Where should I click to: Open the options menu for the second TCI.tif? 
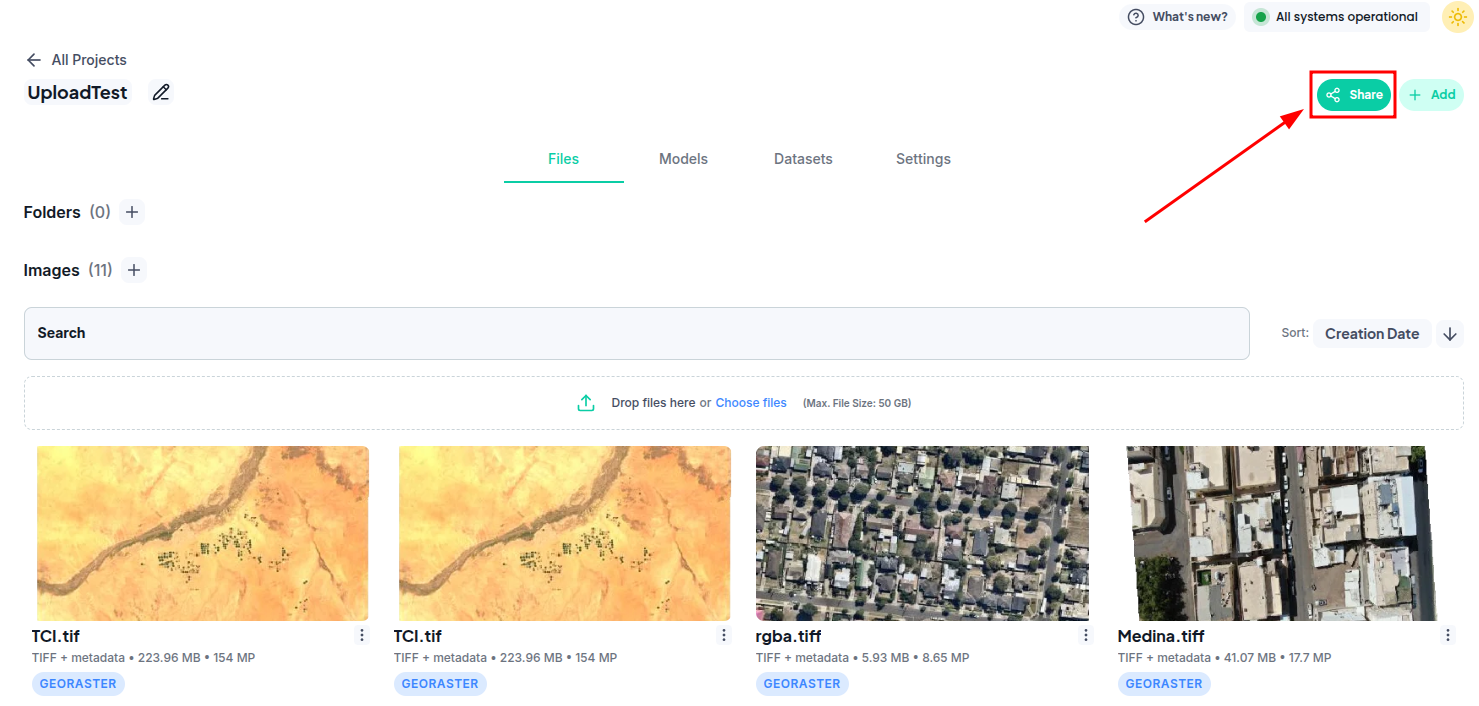tap(724, 636)
